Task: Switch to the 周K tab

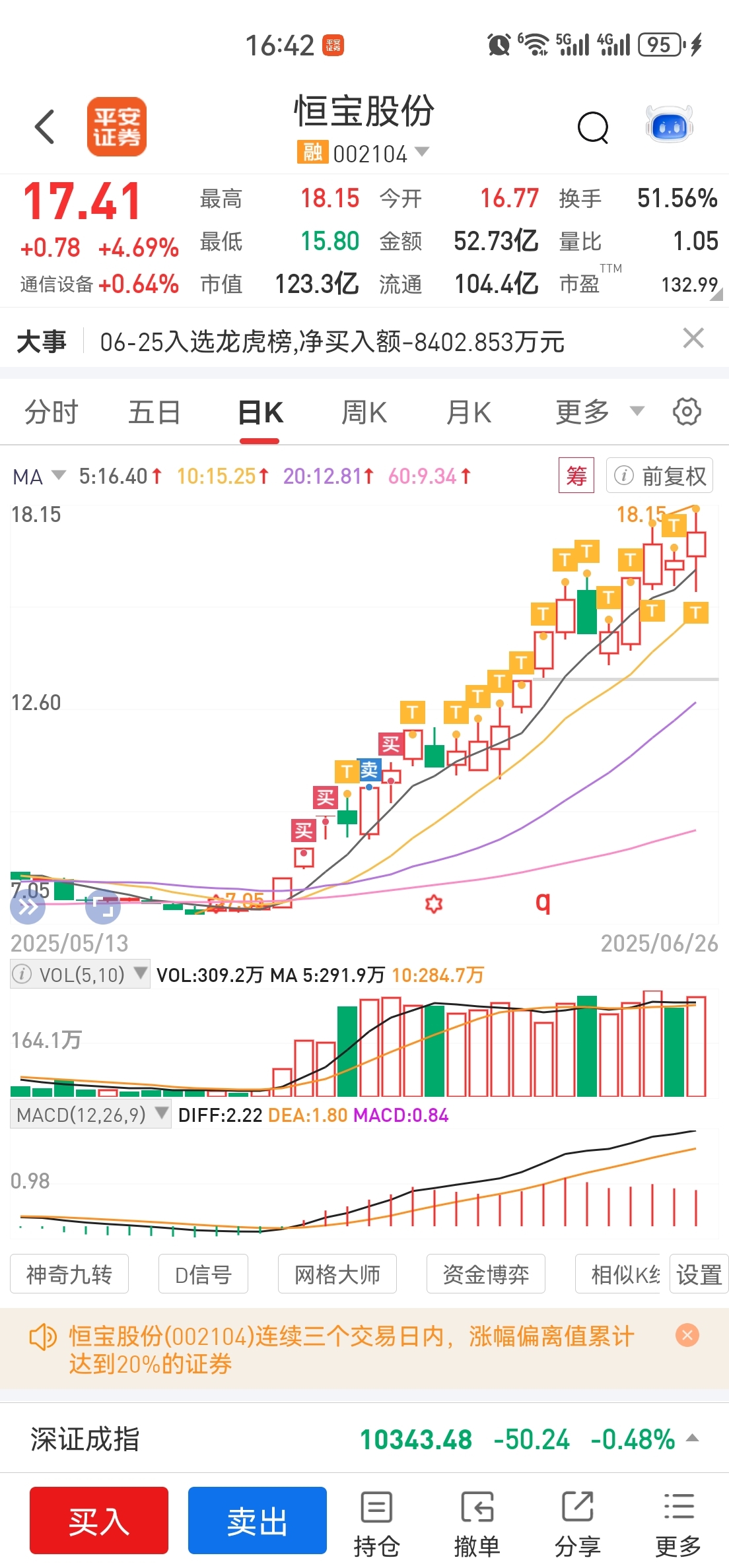Action: click(x=364, y=412)
